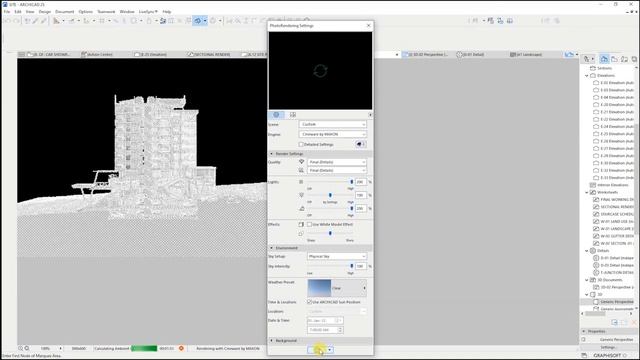The width and height of the screenshot is (640, 360).
Task: Close the PhotoRendering Settings dialog
Action: (x=369, y=25)
